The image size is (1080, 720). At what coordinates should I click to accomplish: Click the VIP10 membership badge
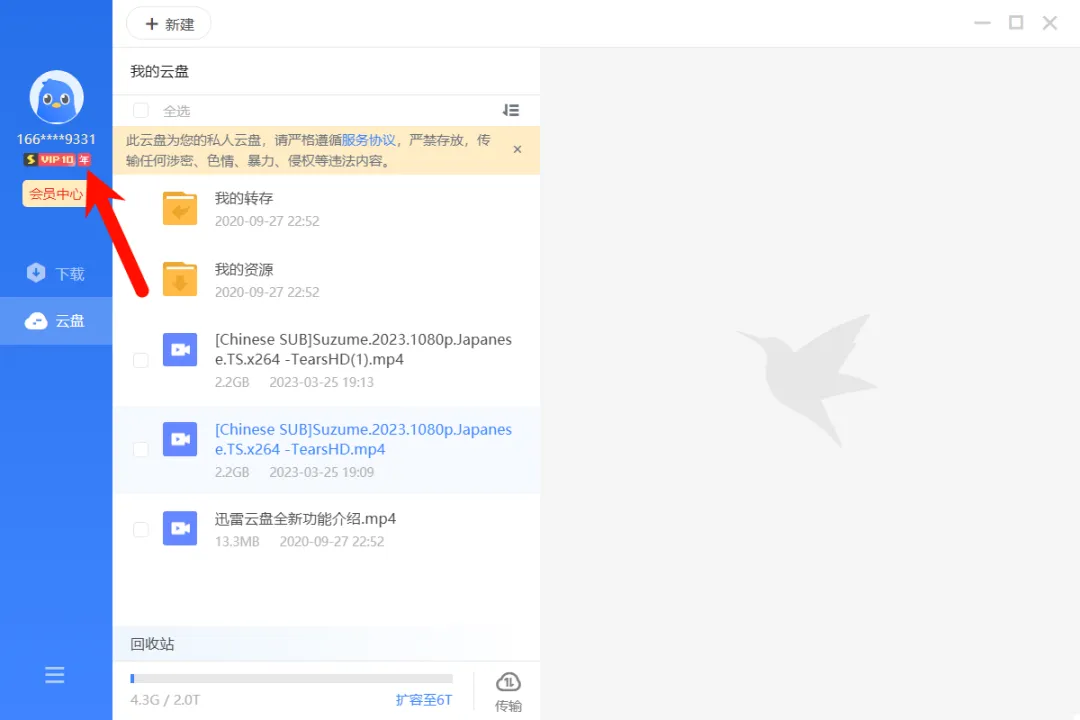[x=57, y=160]
